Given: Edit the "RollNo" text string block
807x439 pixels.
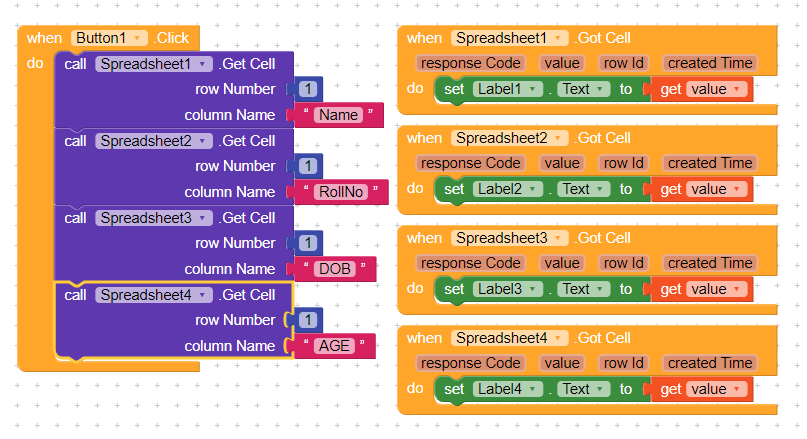Looking at the screenshot, I should pos(341,192).
